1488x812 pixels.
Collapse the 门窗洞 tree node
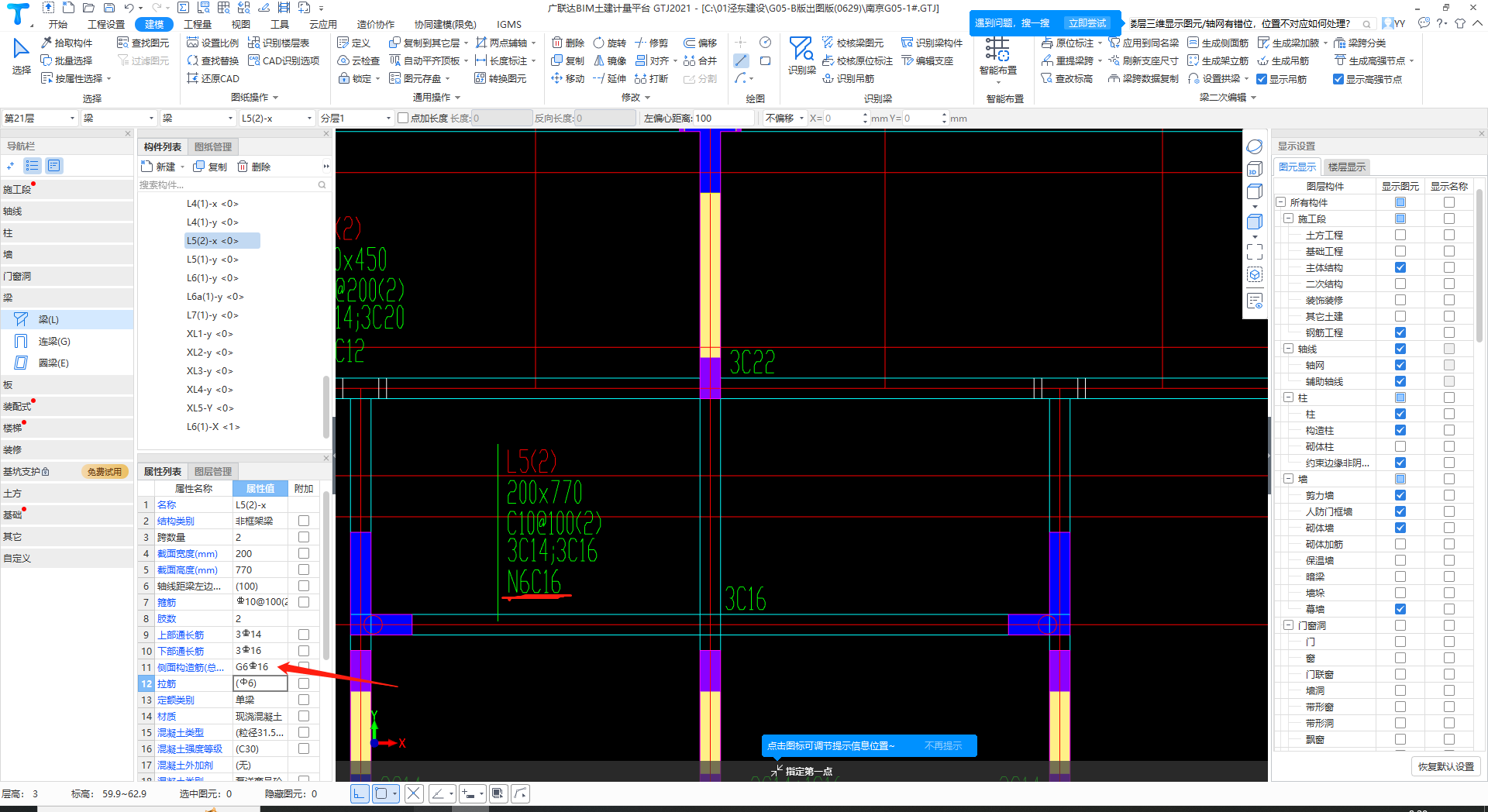pos(1288,625)
